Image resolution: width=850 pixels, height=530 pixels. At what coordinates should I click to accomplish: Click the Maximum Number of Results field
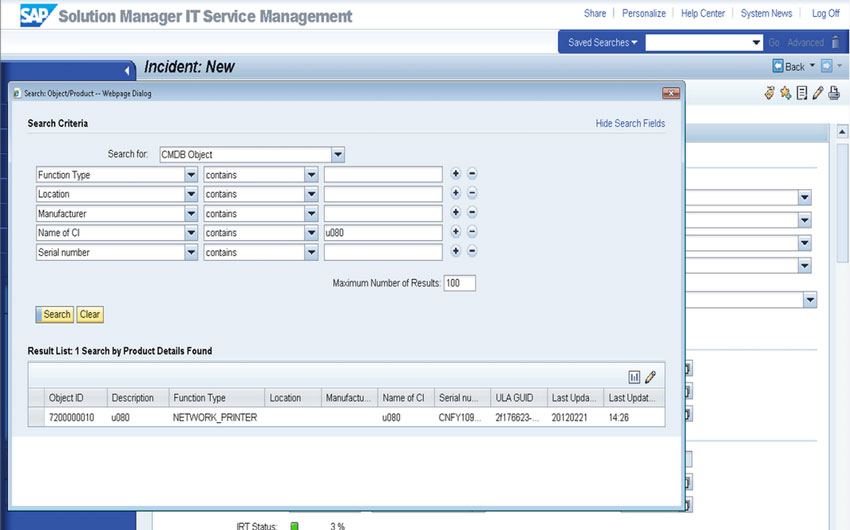pyautogui.click(x=459, y=283)
